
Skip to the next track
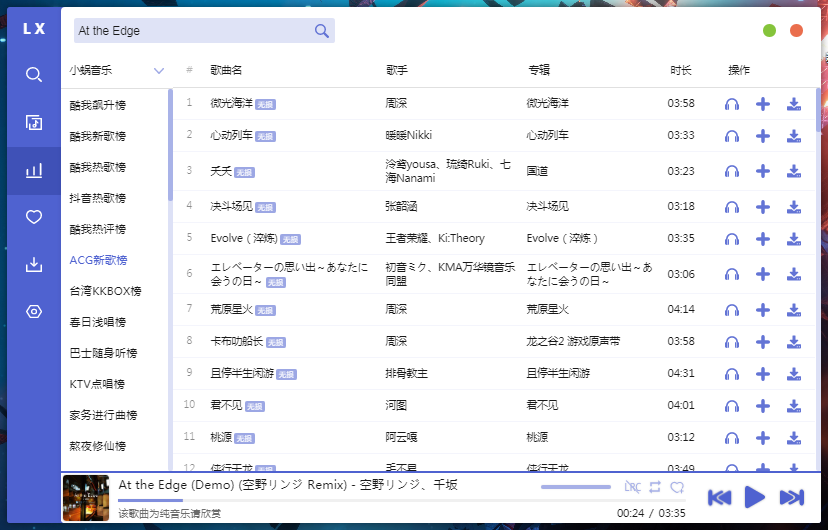point(792,497)
